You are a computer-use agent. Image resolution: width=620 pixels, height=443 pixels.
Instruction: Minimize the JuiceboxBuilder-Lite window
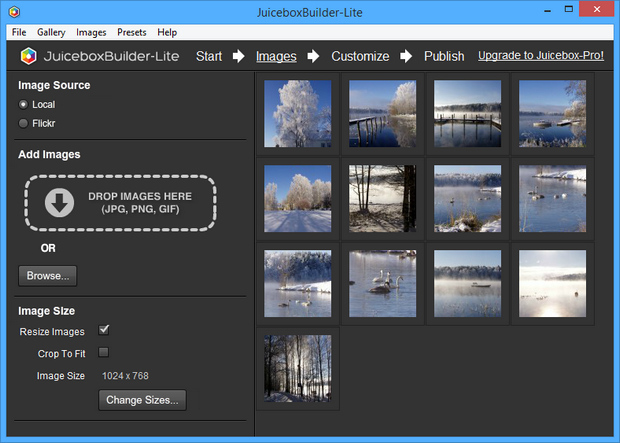(x=548, y=10)
